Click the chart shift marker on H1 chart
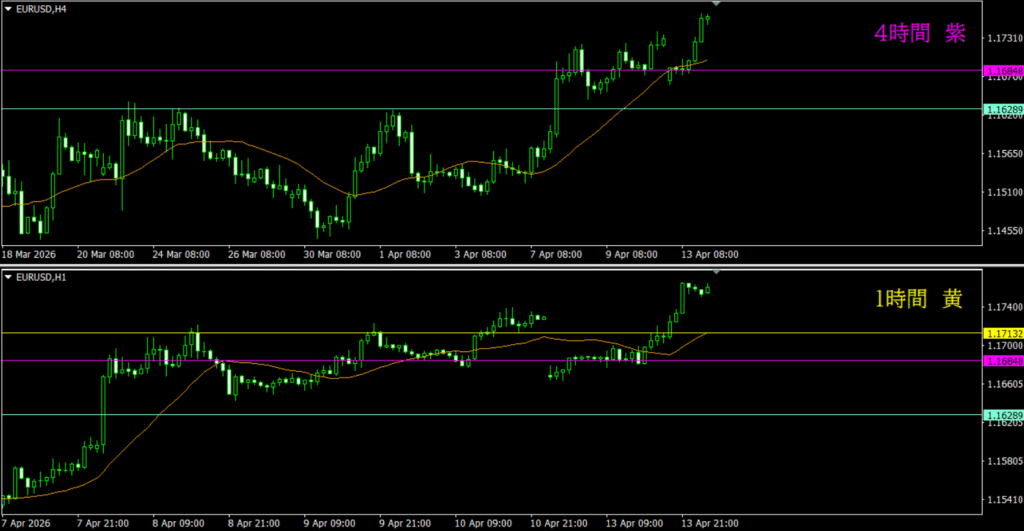The height and width of the screenshot is (531, 1024). pos(715,272)
